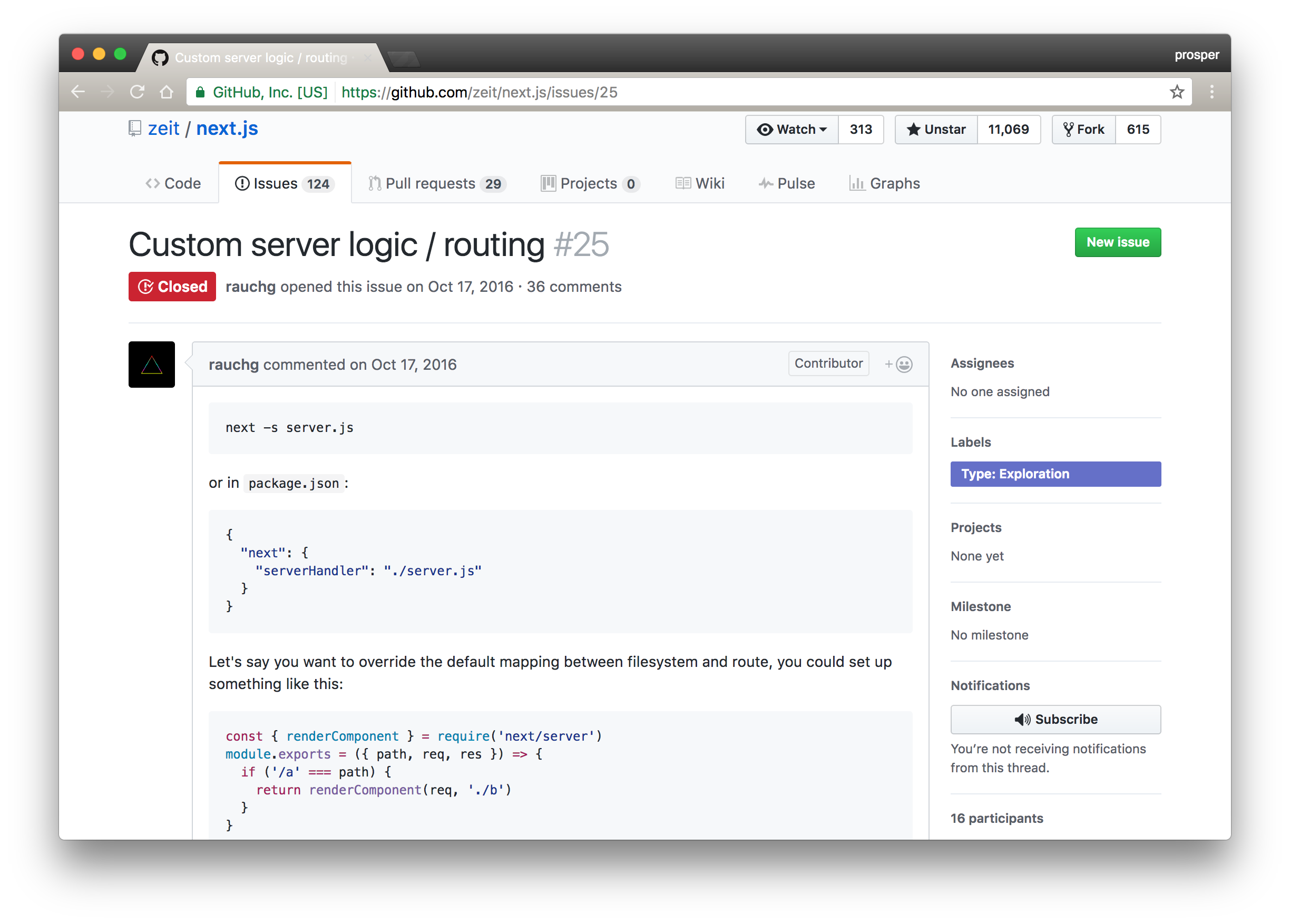Open the zeit organization link
This screenshot has height=924, width=1290.
(x=163, y=129)
